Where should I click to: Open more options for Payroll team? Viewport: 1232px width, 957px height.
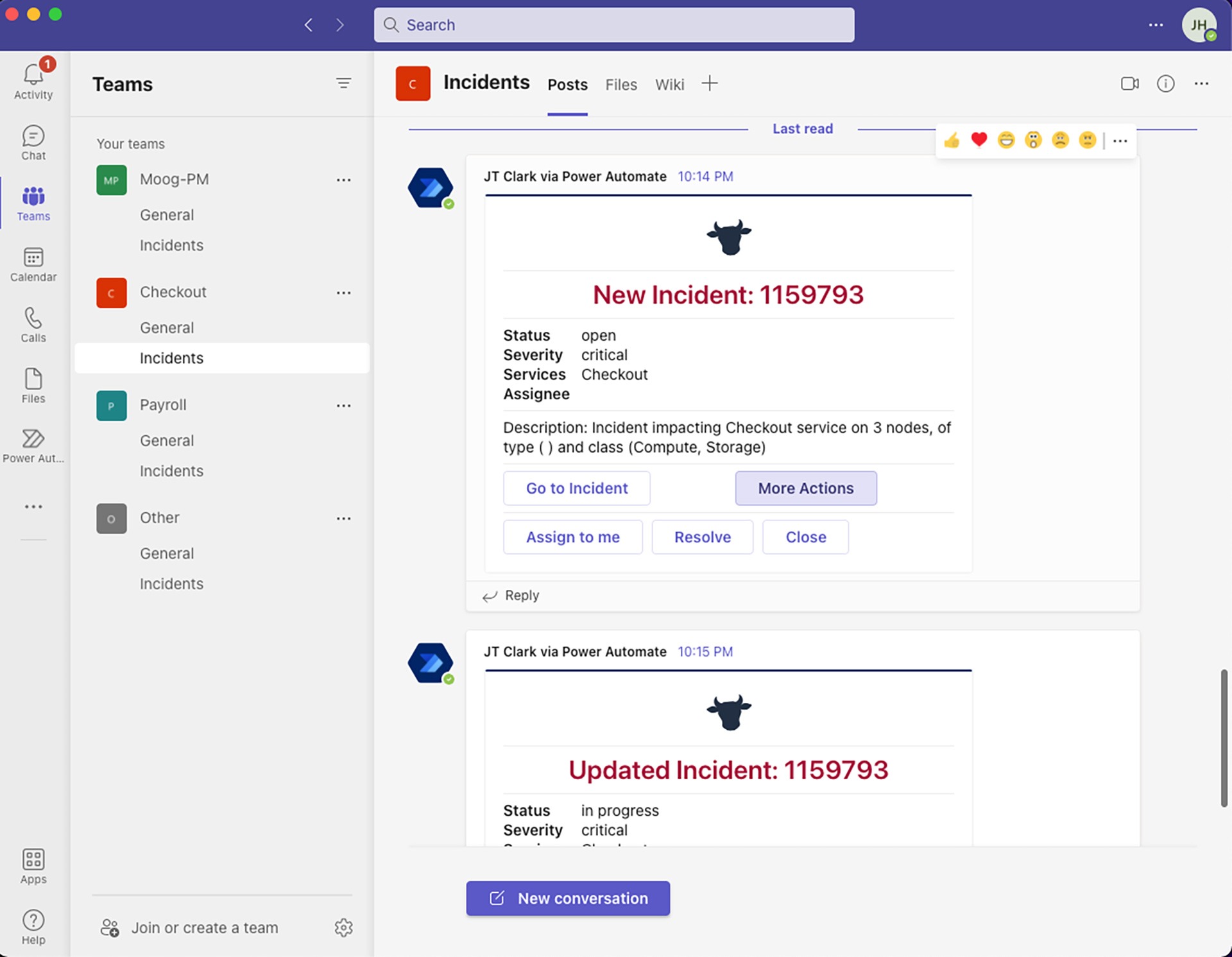click(x=343, y=406)
